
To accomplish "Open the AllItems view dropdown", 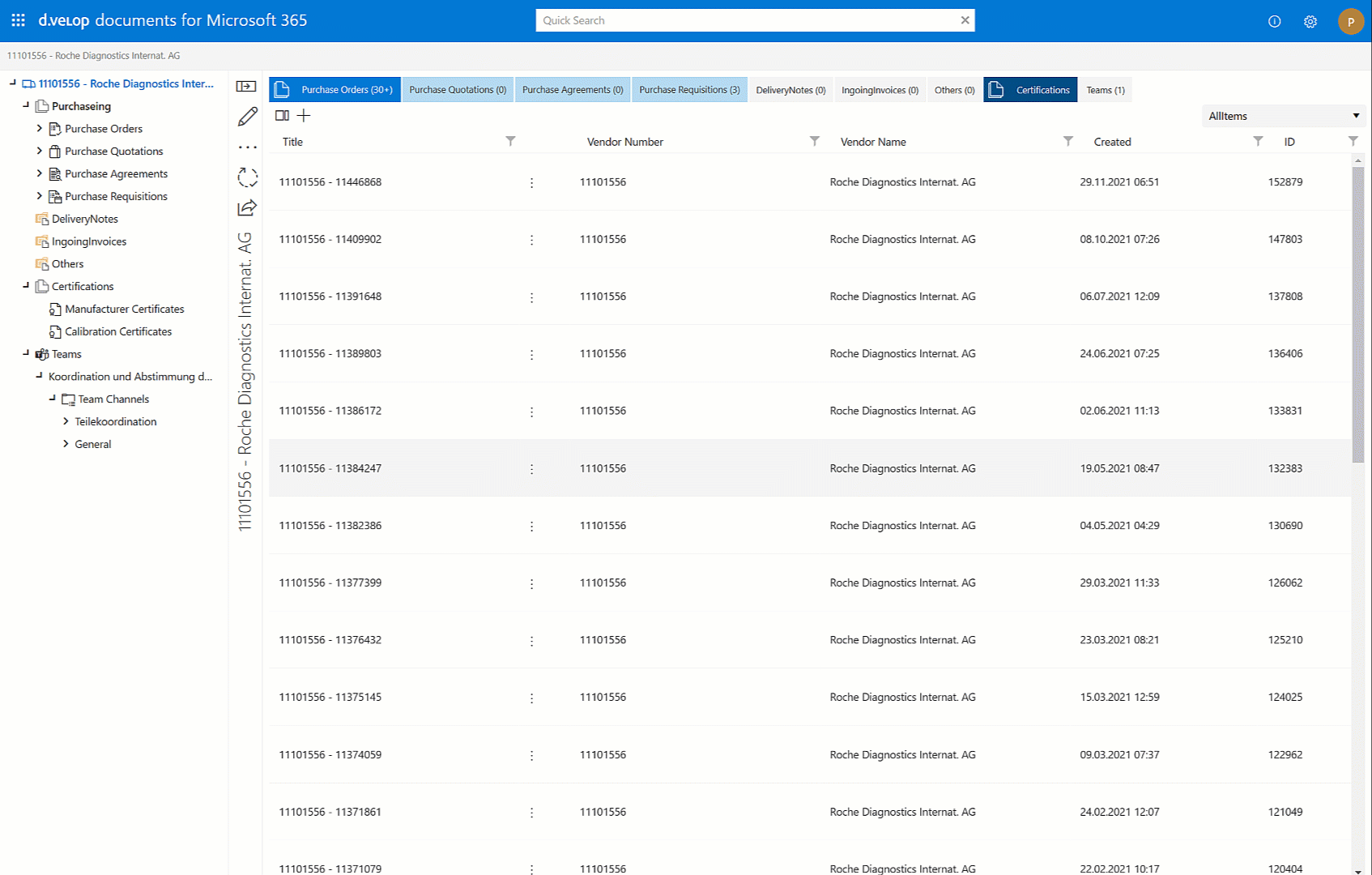I will tap(1283, 116).
